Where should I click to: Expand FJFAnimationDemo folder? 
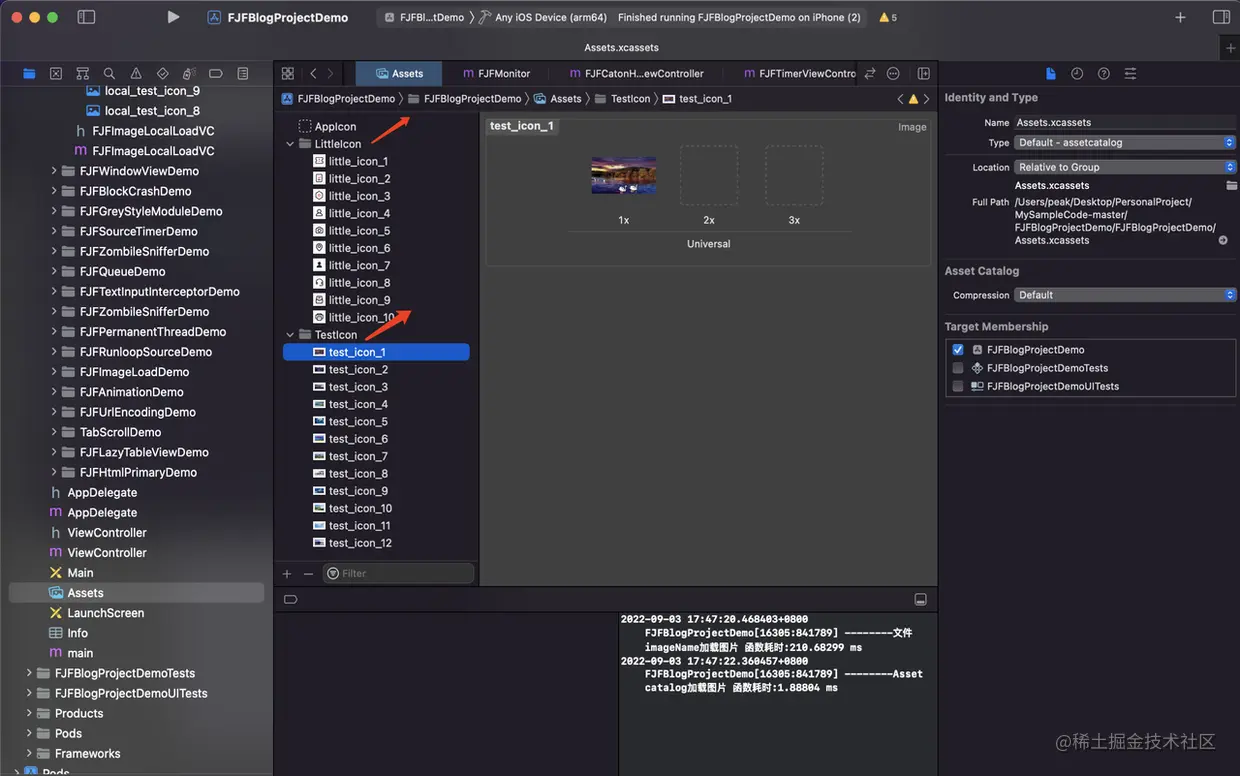pyautogui.click(x=54, y=392)
